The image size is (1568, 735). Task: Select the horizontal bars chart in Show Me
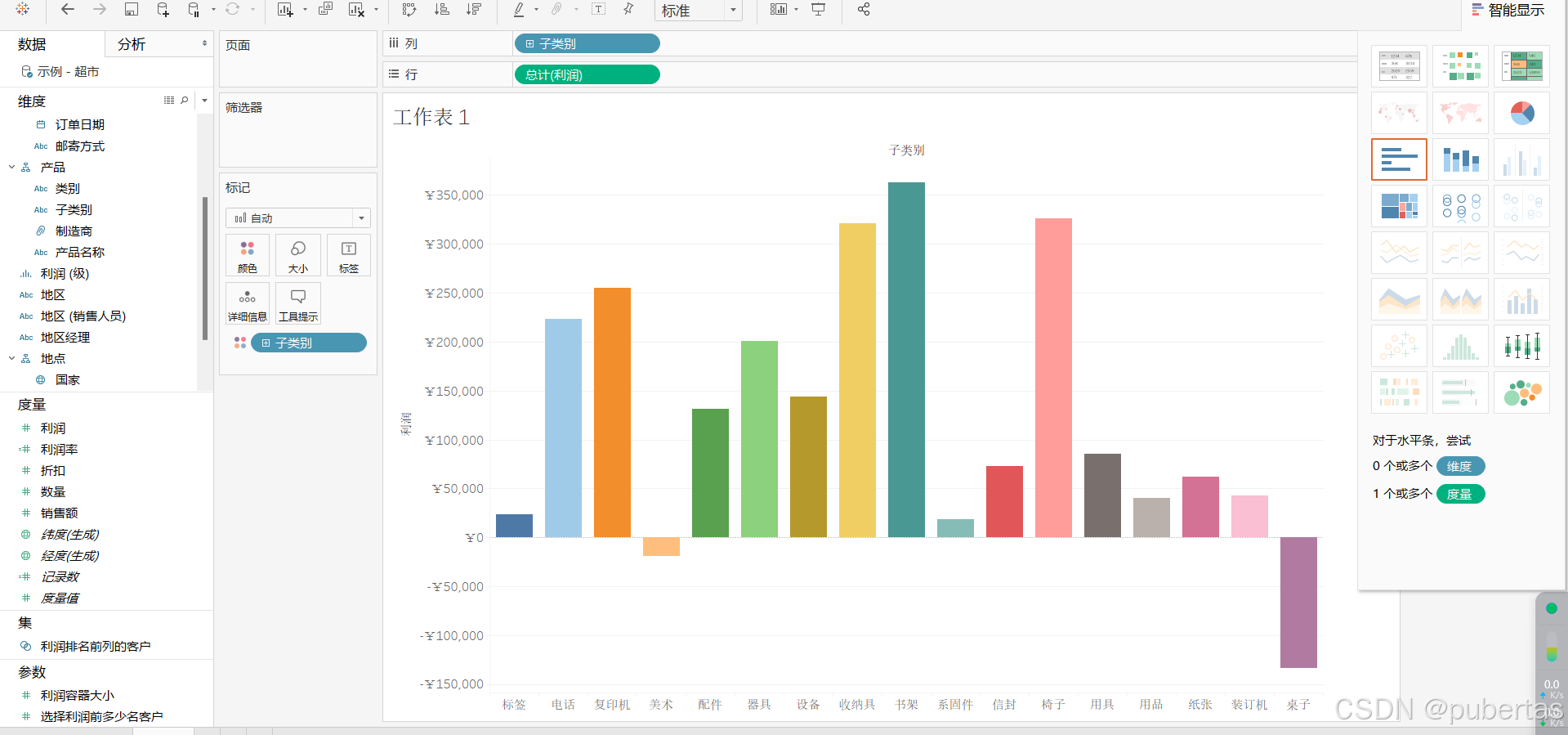(x=1399, y=159)
